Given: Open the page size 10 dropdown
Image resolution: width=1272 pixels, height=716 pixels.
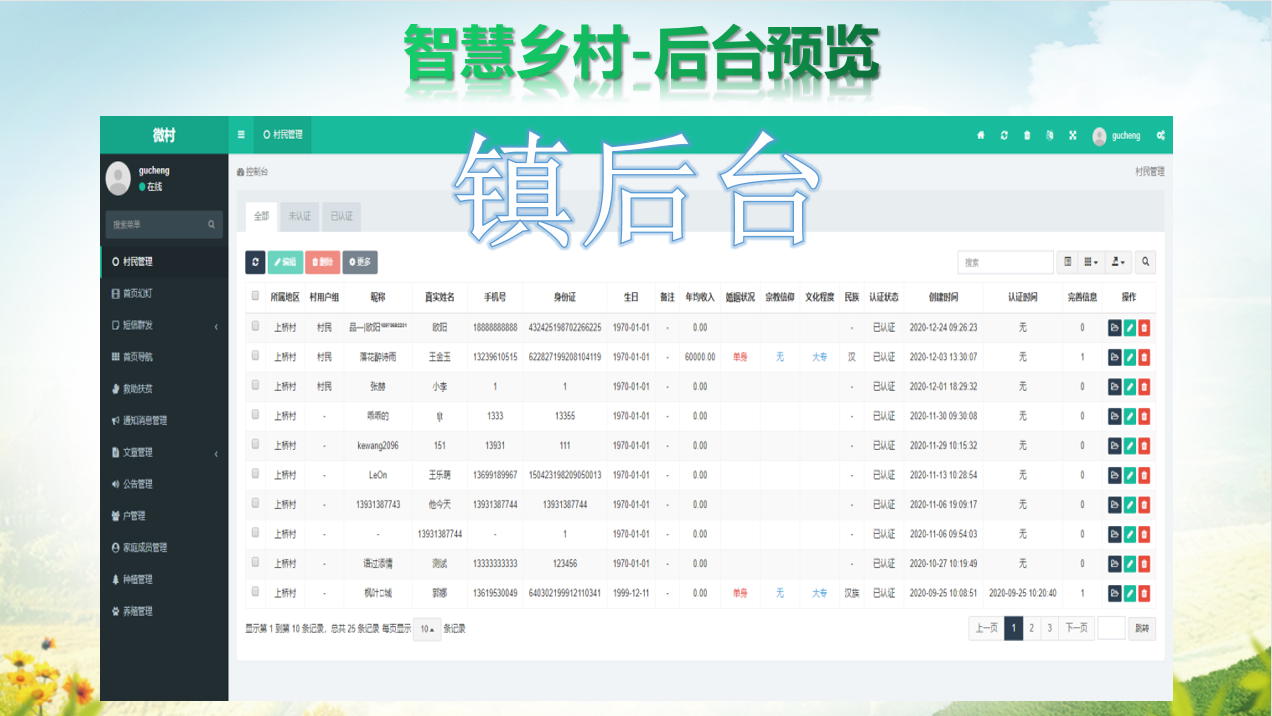Looking at the screenshot, I should pyautogui.click(x=427, y=629).
